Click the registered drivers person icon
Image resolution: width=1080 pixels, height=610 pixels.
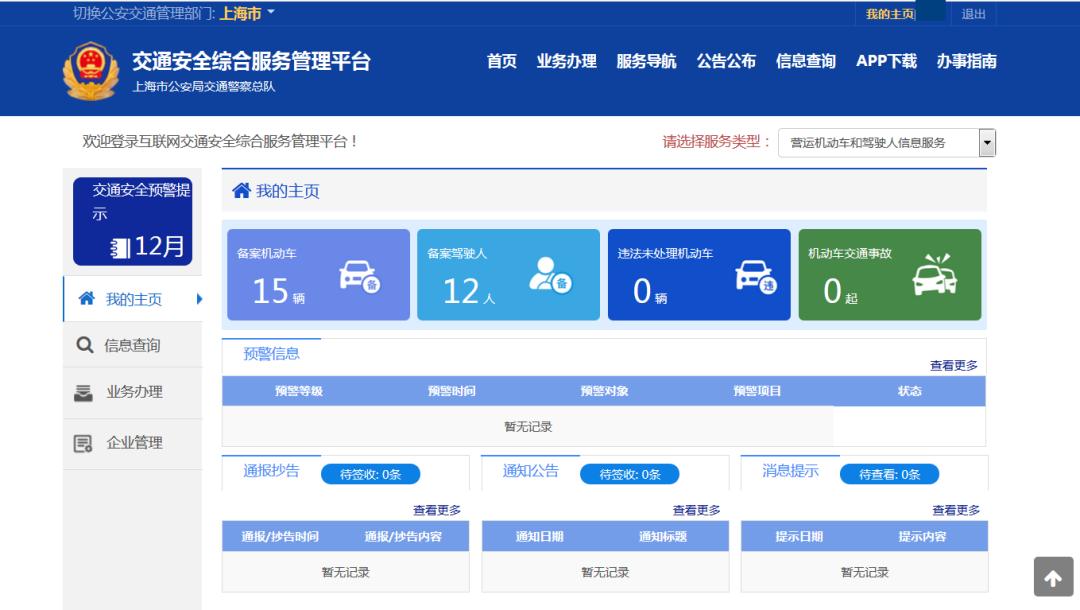(x=549, y=277)
